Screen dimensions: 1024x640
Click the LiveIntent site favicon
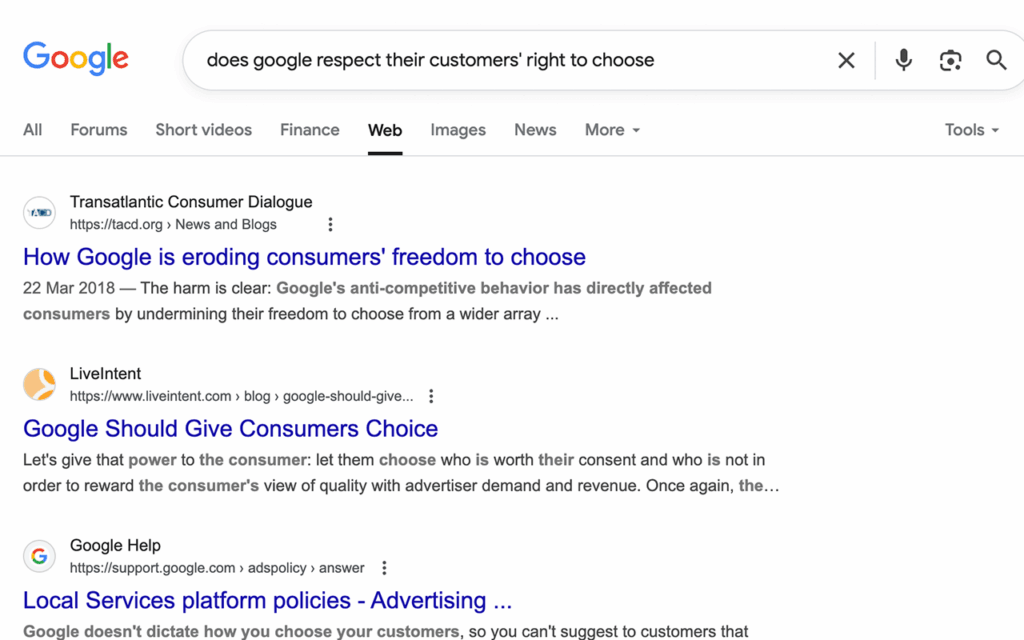[x=39, y=385]
